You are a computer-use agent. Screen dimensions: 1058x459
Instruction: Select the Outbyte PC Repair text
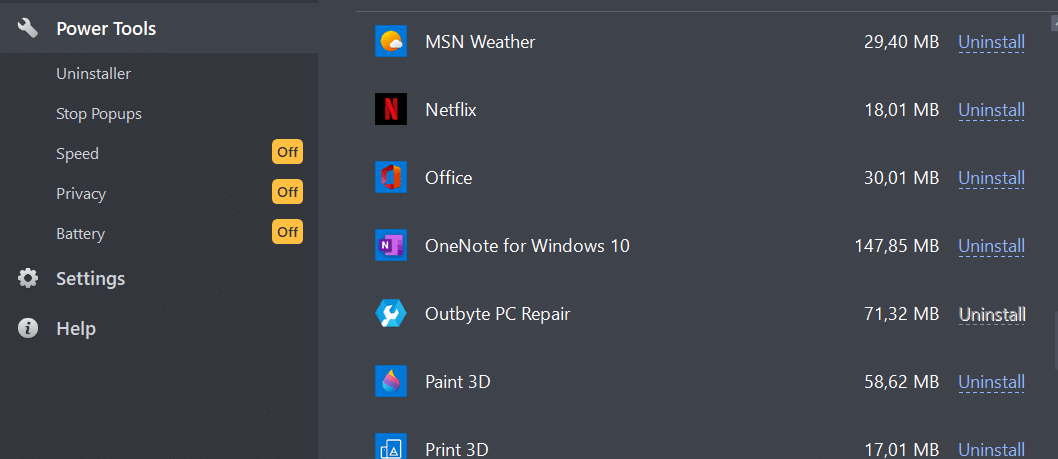(x=498, y=315)
